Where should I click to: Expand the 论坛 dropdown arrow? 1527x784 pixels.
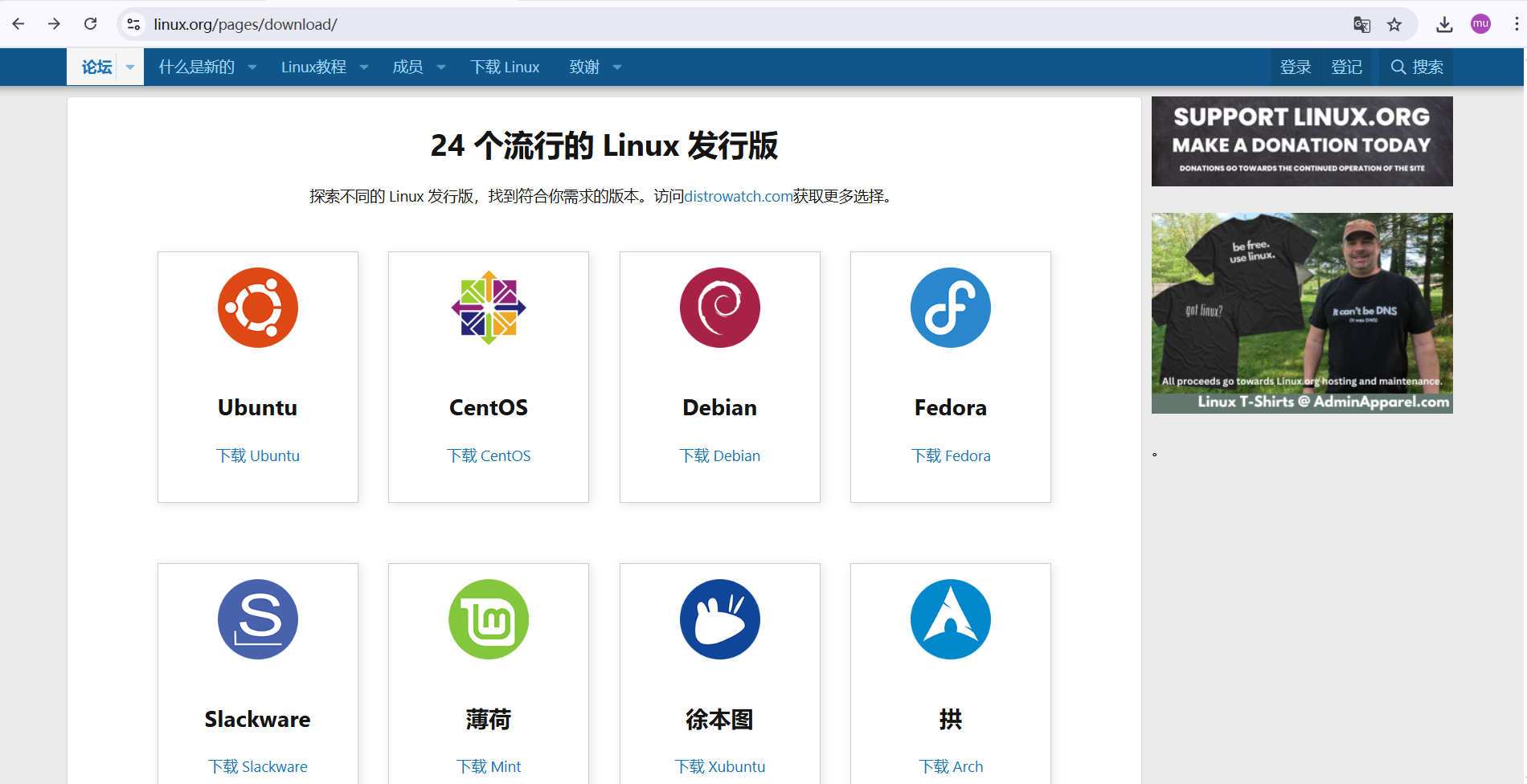click(x=130, y=67)
